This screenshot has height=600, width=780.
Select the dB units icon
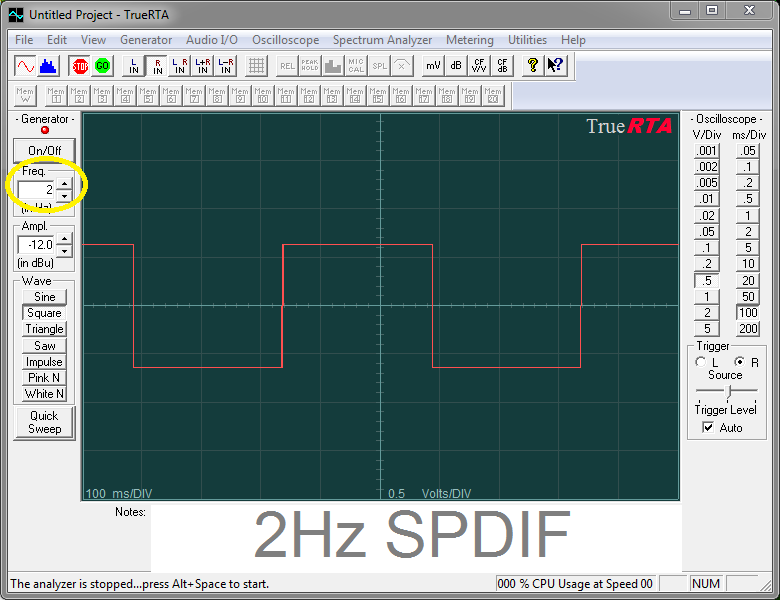(456, 66)
